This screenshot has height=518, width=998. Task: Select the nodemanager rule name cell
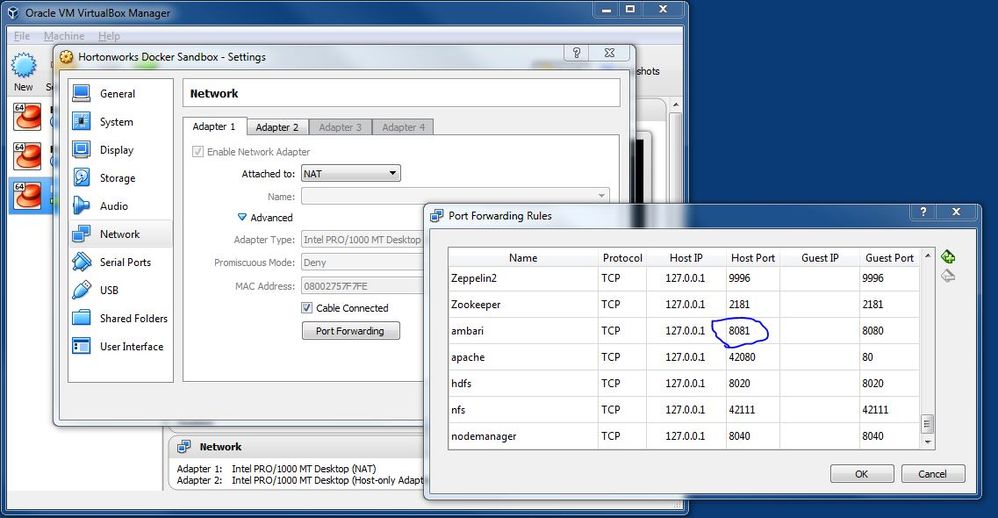point(523,436)
